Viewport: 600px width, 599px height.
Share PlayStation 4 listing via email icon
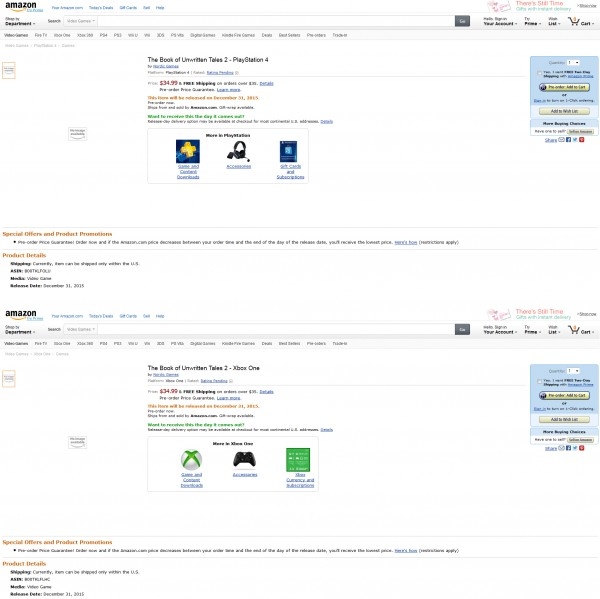562,140
